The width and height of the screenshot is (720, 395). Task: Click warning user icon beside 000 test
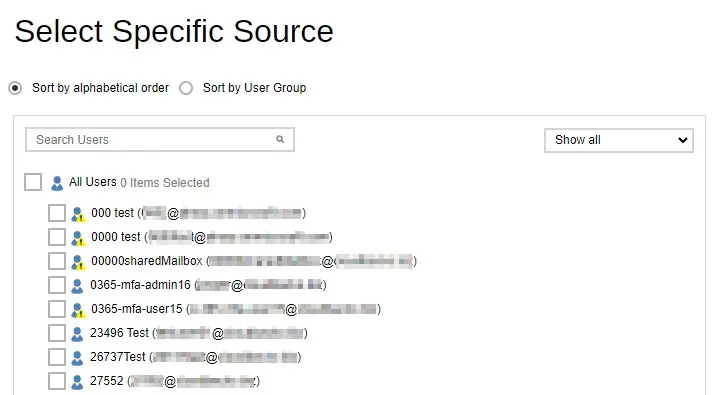[x=78, y=214]
